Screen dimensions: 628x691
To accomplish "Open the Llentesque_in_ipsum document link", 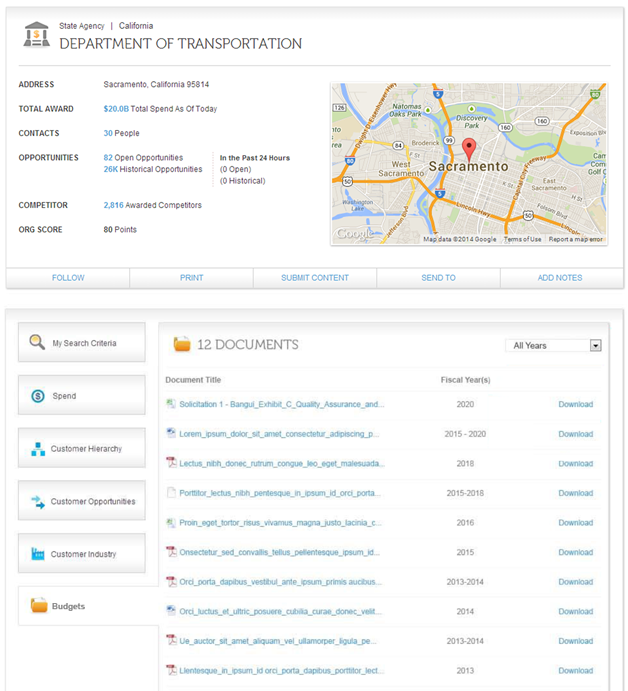I will (282, 670).
